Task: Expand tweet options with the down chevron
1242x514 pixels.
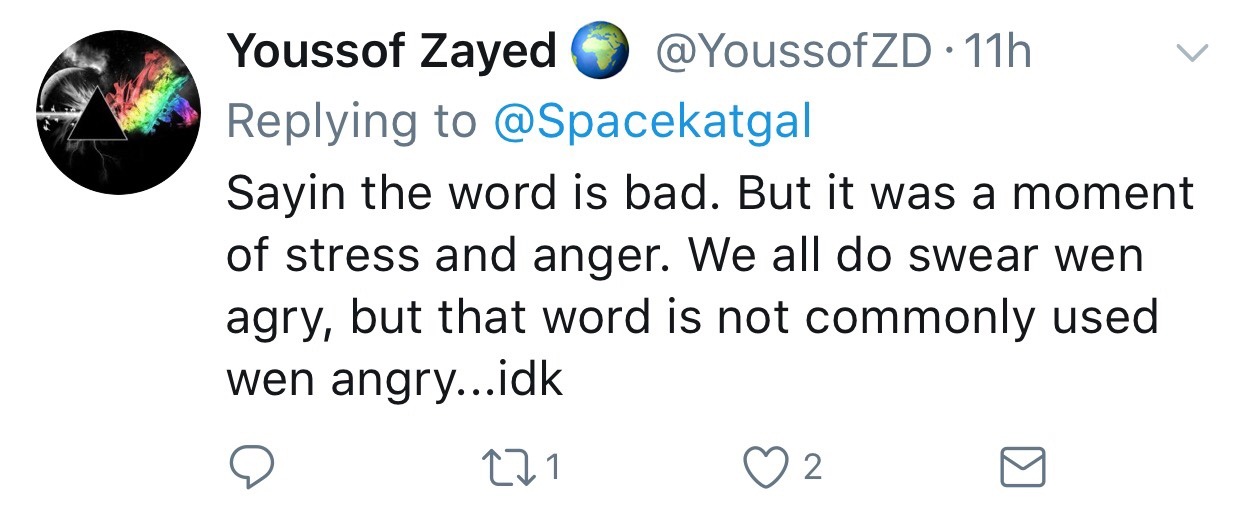Action: click(x=1190, y=53)
